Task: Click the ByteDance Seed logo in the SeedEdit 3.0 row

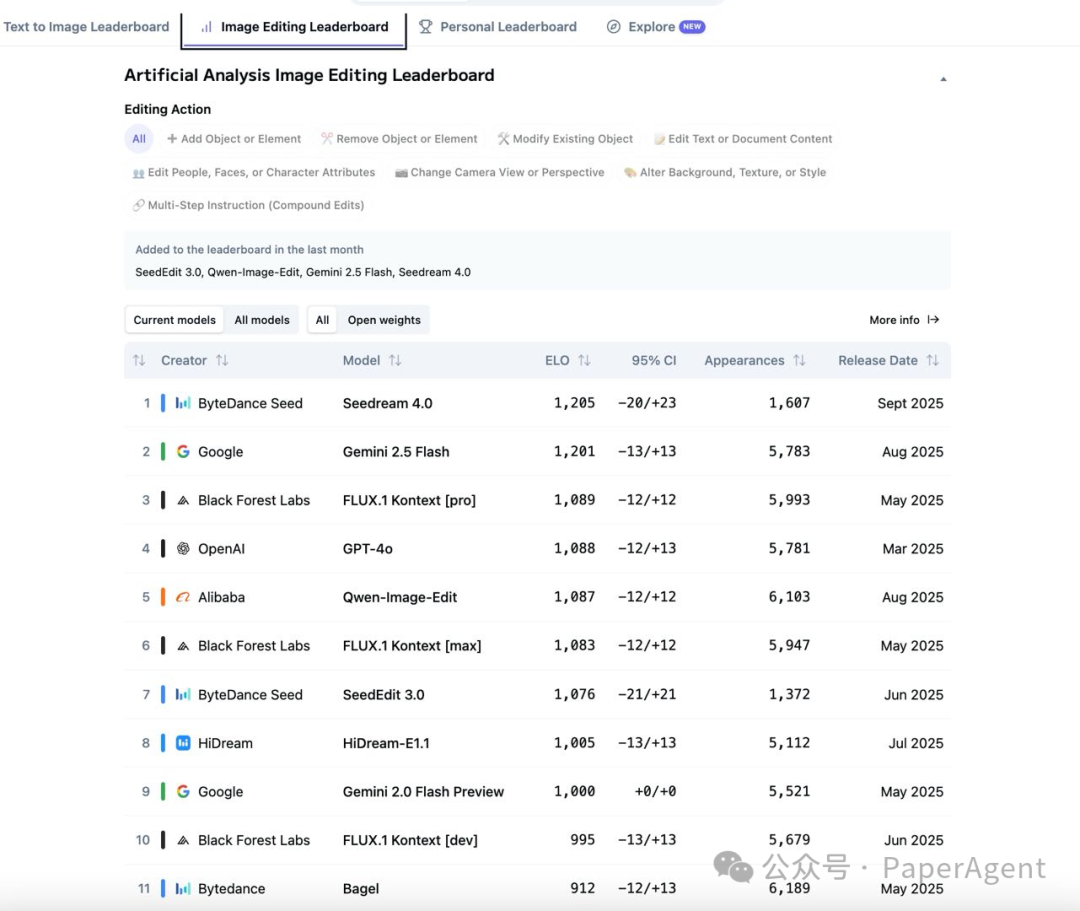Action: point(183,694)
